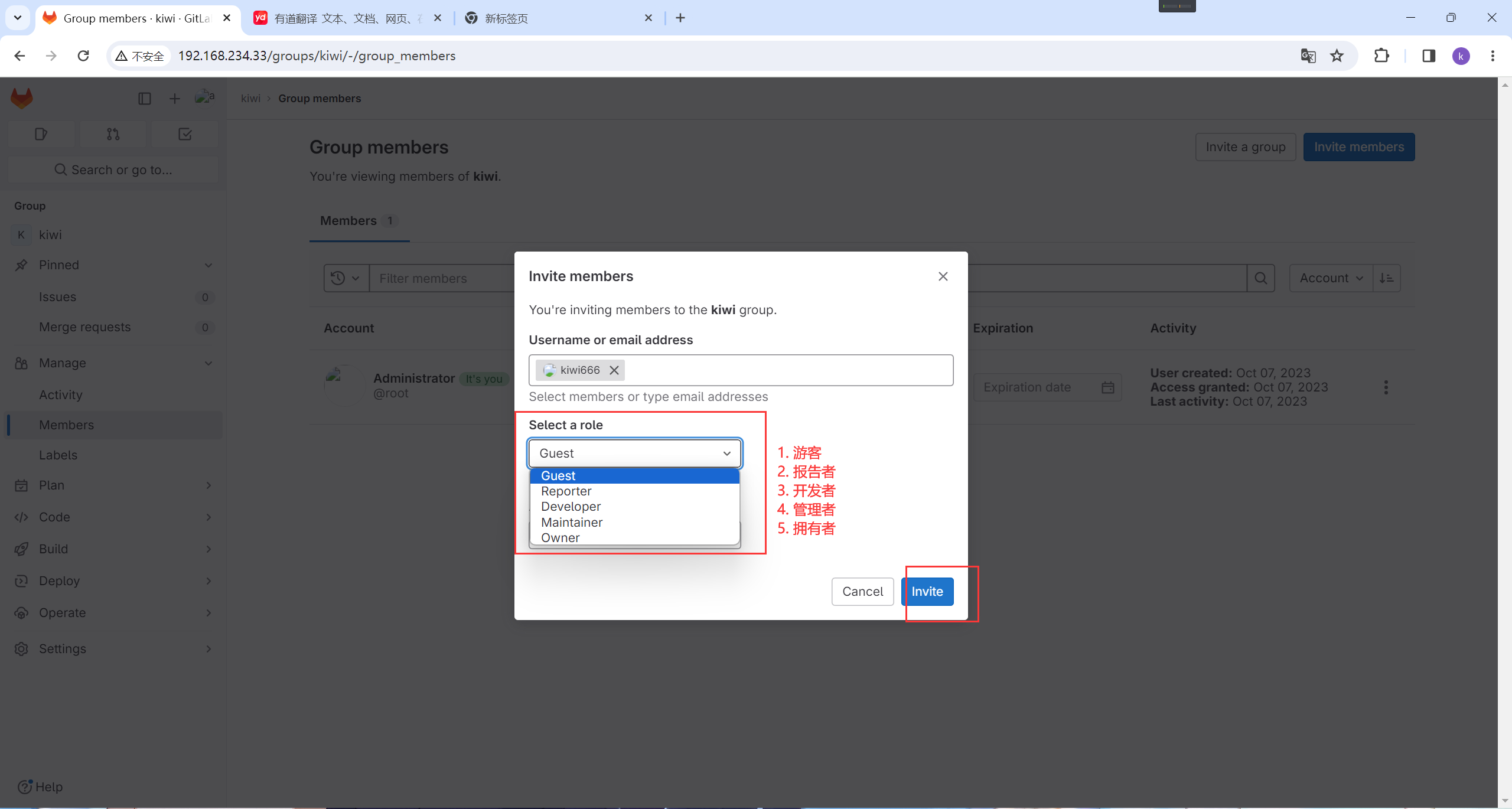Toggle the sidebar collapse icon
Image resolution: width=1512 pixels, height=809 pixels.
tap(145, 99)
